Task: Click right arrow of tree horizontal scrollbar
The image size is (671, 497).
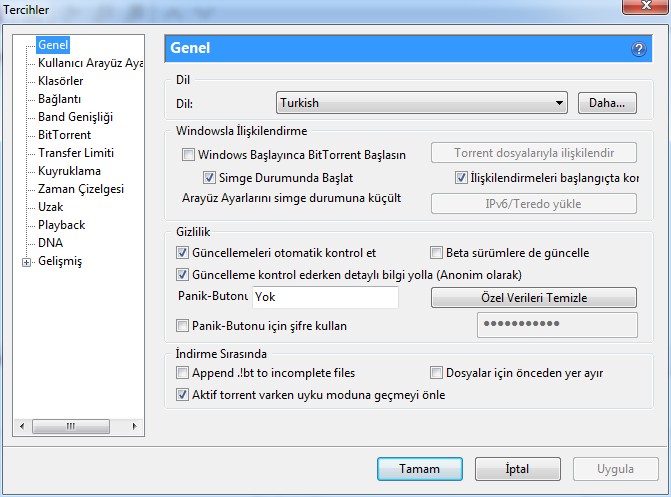Action: pyautogui.click(x=134, y=426)
